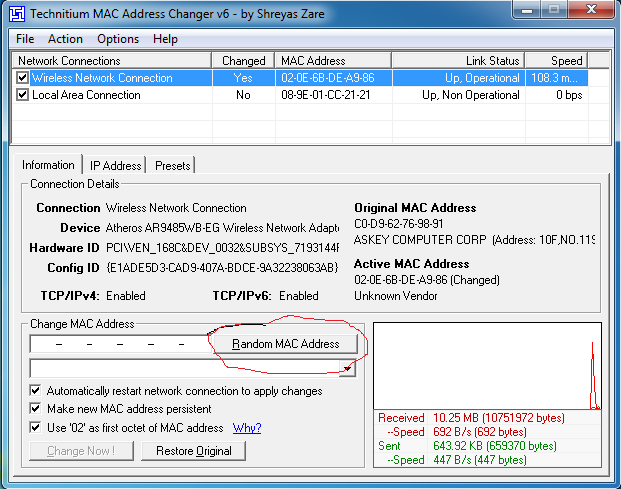
Task: Click sent speed 447 B/s value
Action: (x=480, y=460)
